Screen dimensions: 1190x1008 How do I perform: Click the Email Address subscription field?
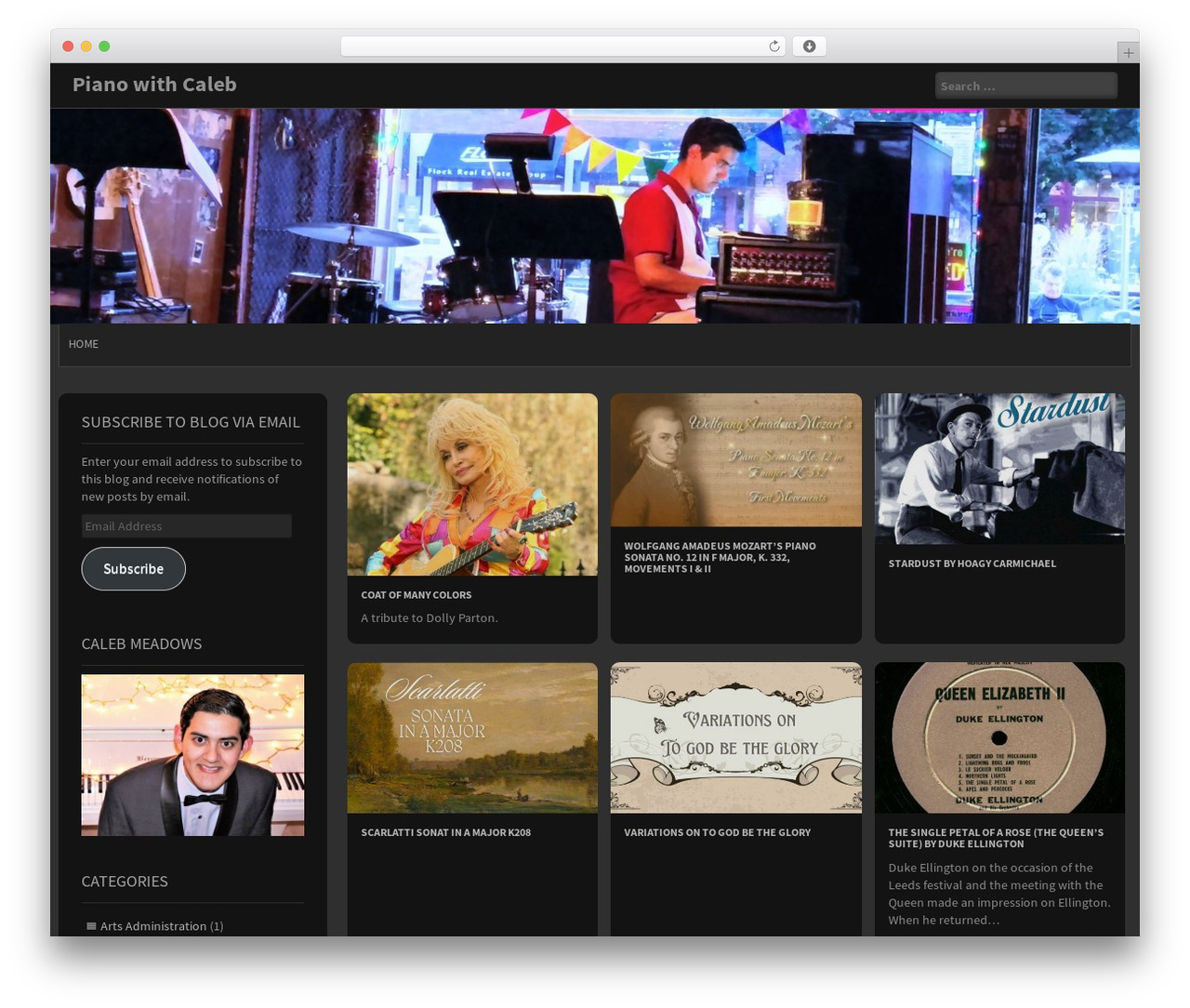(x=186, y=526)
